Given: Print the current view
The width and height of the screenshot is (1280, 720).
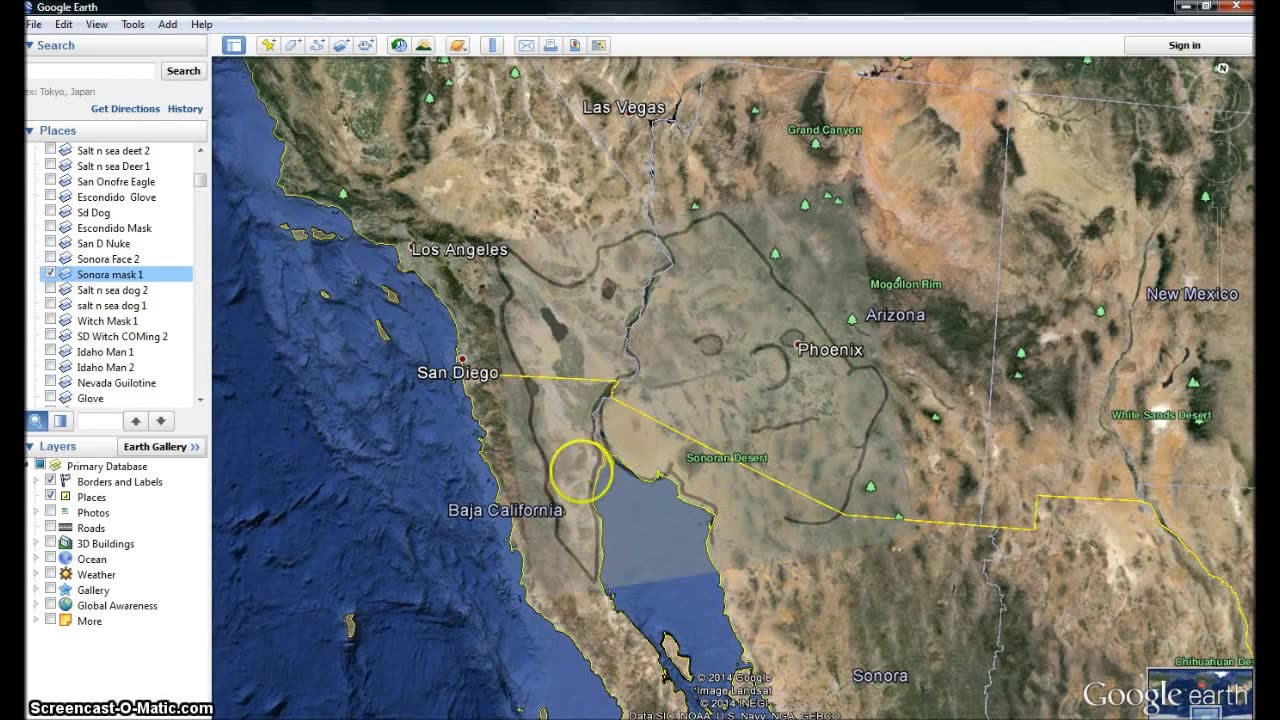Looking at the screenshot, I should click(x=550, y=45).
